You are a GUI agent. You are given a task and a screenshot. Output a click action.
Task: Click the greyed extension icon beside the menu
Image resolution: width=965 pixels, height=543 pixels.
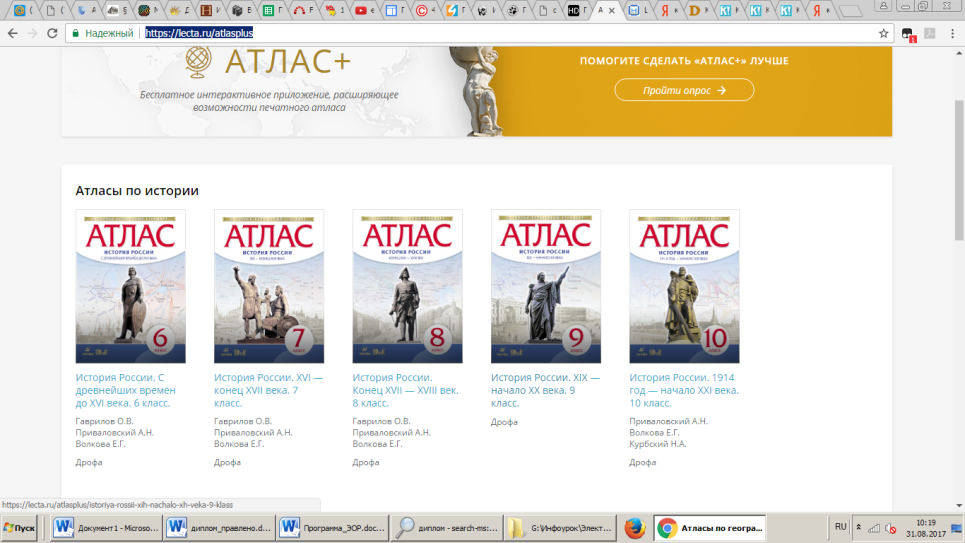pyautogui.click(x=930, y=33)
